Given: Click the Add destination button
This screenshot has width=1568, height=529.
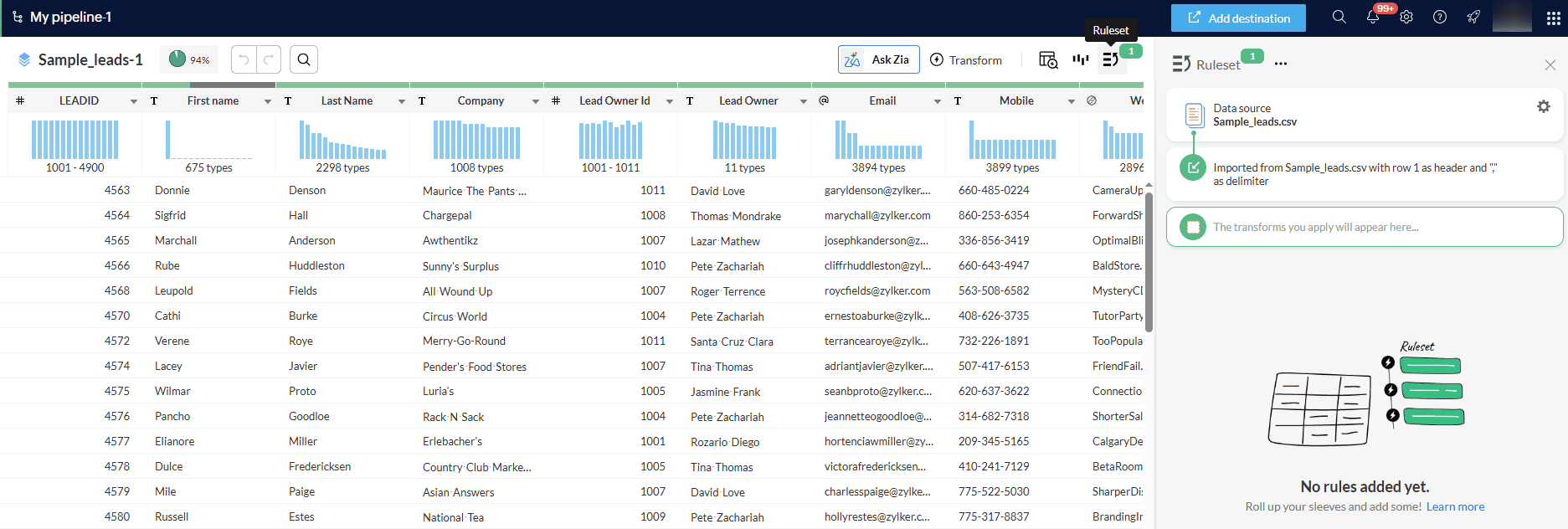Looking at the screenshot, I should (1237, 18).
